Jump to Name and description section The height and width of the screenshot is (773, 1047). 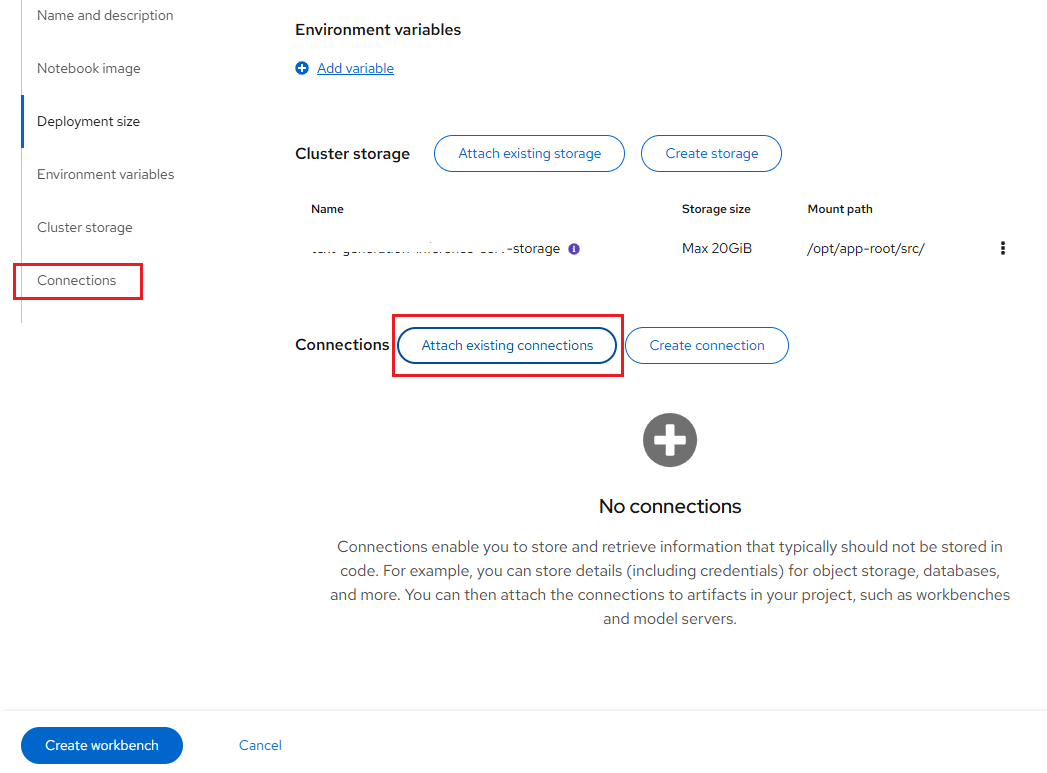[x=105, y=16]
